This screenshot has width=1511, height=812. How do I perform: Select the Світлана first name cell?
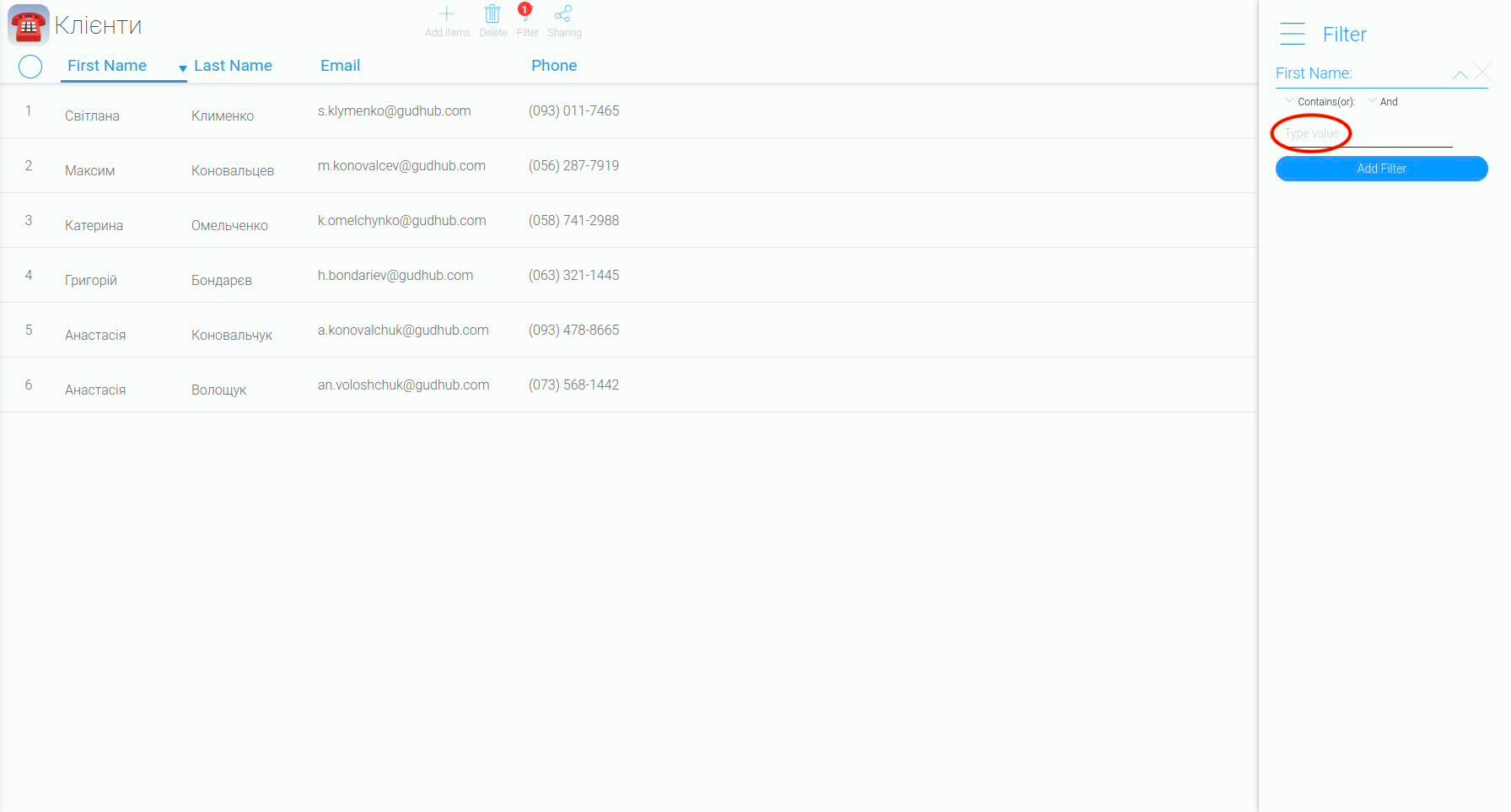pos(92,116)
